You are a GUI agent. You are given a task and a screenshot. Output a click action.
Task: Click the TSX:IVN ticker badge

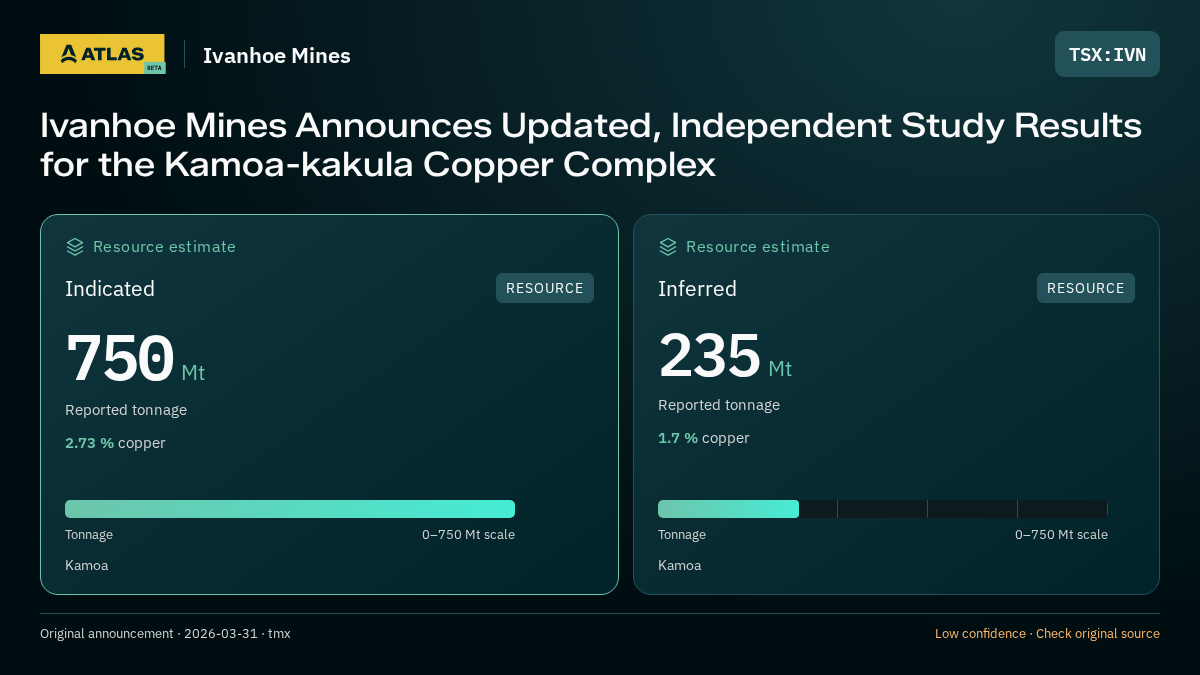(1107, 54)
